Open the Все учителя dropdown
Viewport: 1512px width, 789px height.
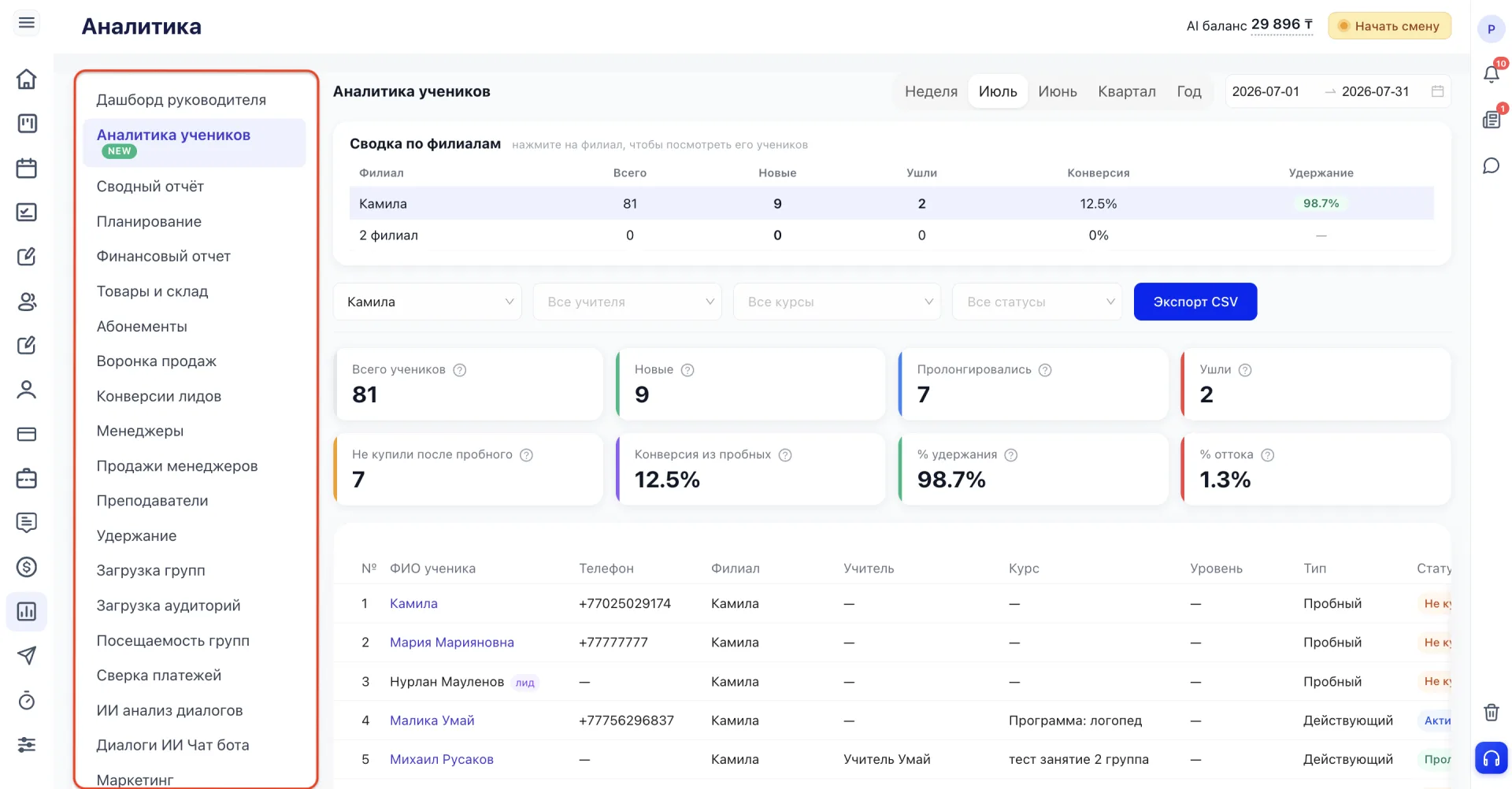(x=628, y=302)
